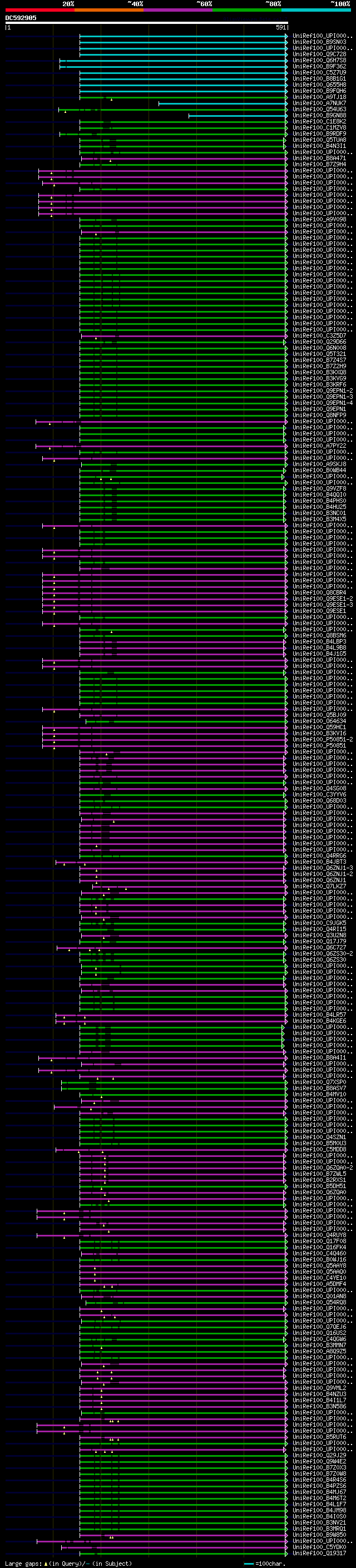This screenshot has height=1568, width=356.
Task: Click label UniRef100_Q9VZF8
Action: 319,489
